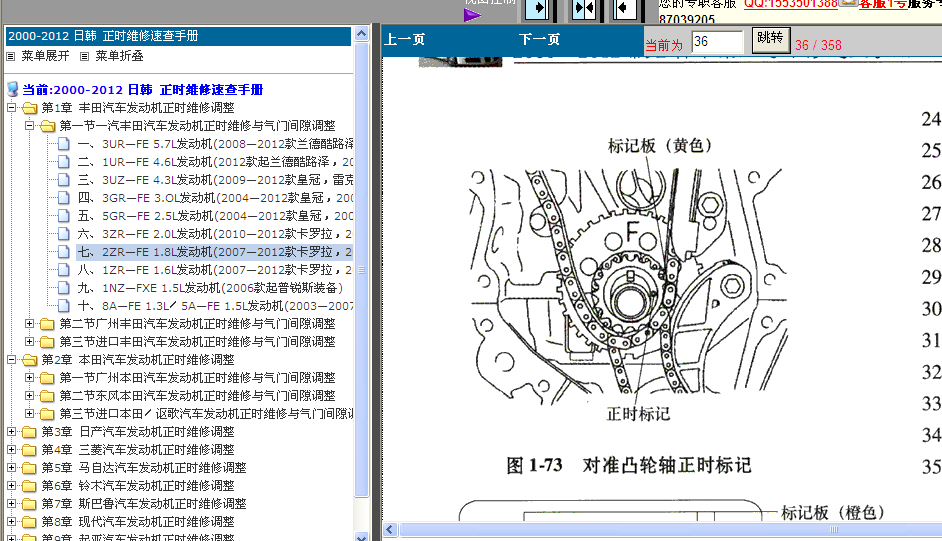Click the 菜单折叠 collapse-all icon
Image resolution: width=942 pixels, height=541 pixels.
(85, 56)
